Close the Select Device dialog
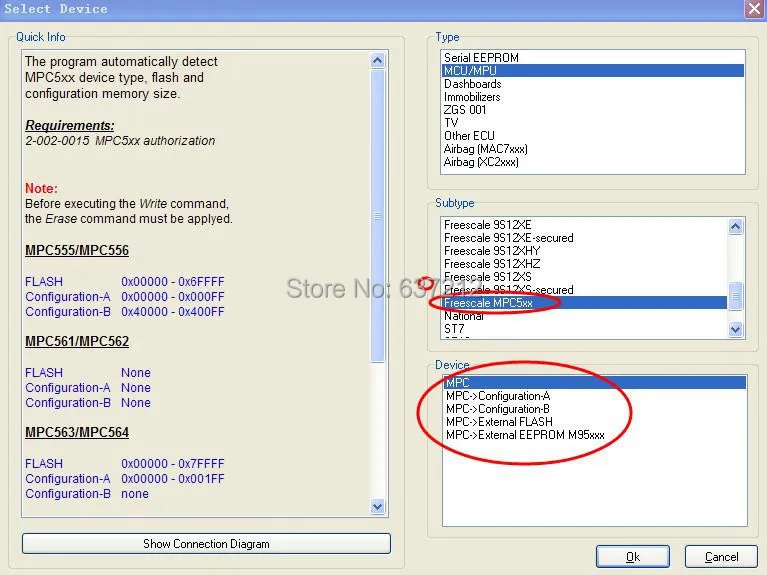Screen dimensions: 767x575 (x=754, y=9)
